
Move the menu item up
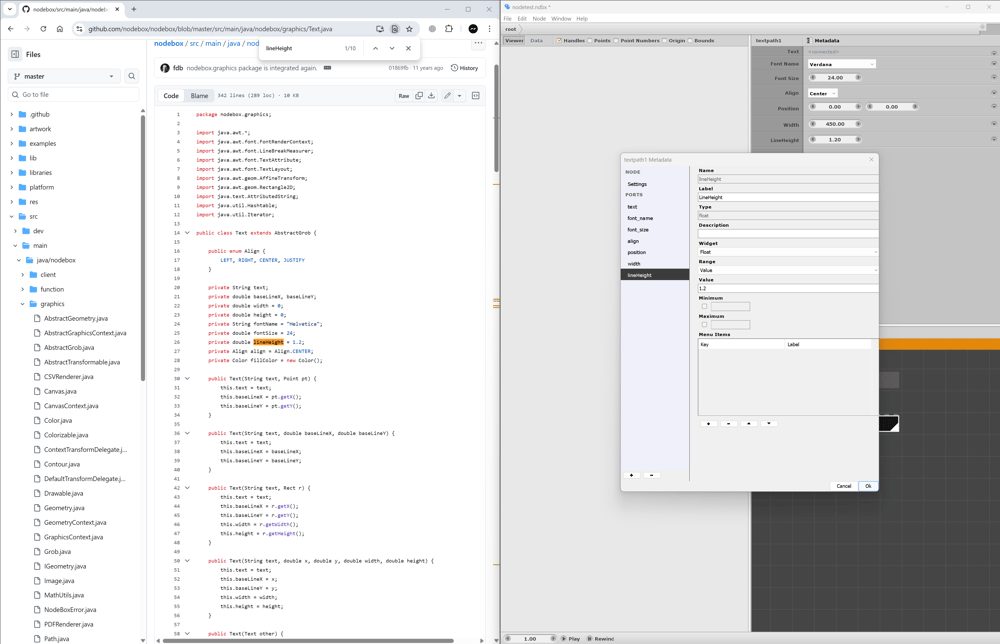tap(749, 423)
